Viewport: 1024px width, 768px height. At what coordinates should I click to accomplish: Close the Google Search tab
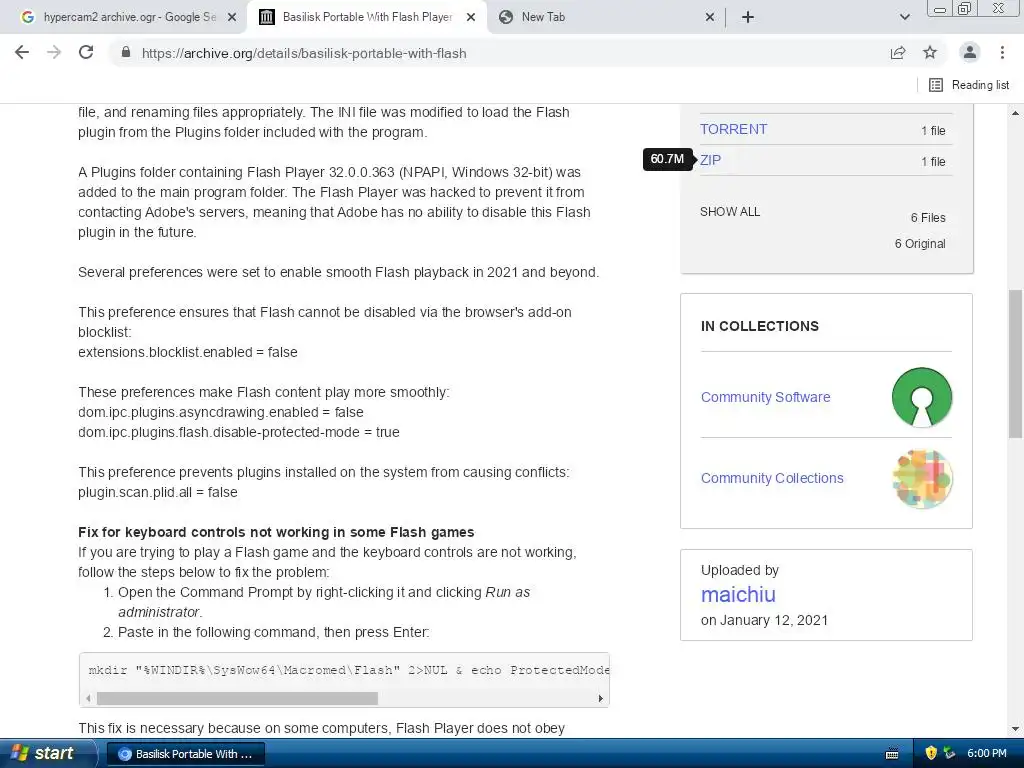[x=232, y=18]
